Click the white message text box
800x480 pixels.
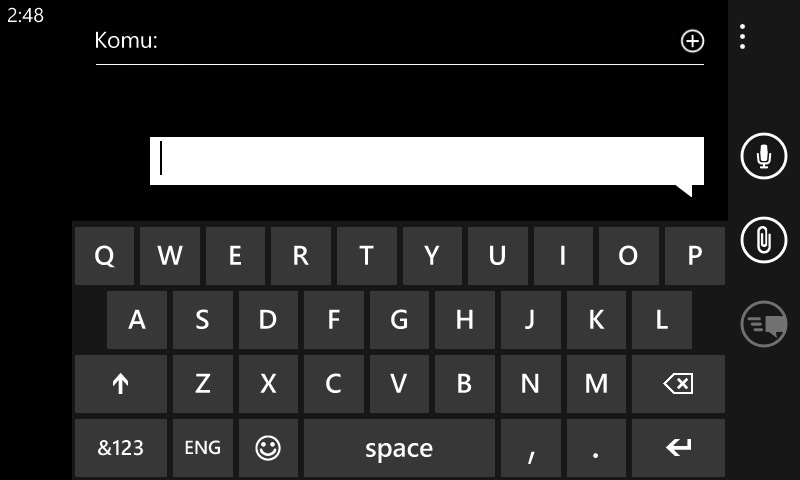click(427, 161)
